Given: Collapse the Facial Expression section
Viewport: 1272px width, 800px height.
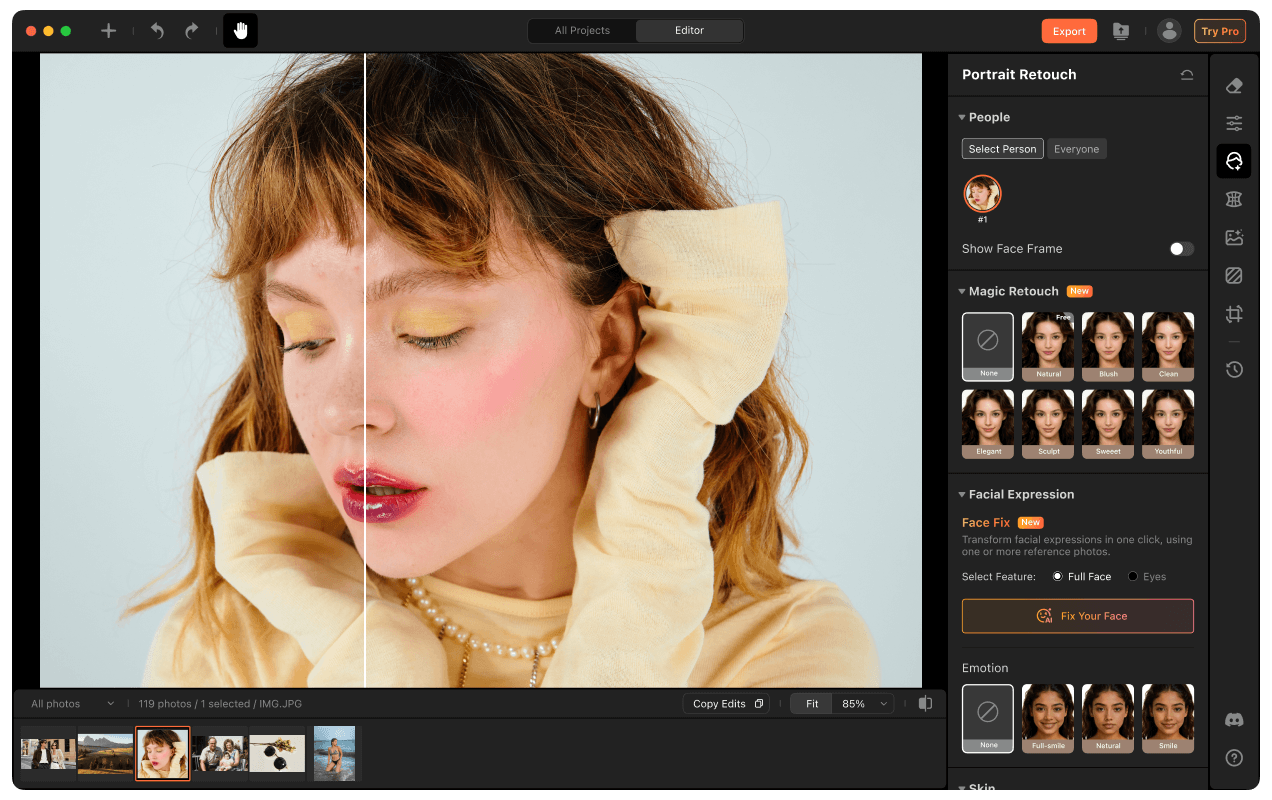Looking at the screenshot, I should coord(962,495).
